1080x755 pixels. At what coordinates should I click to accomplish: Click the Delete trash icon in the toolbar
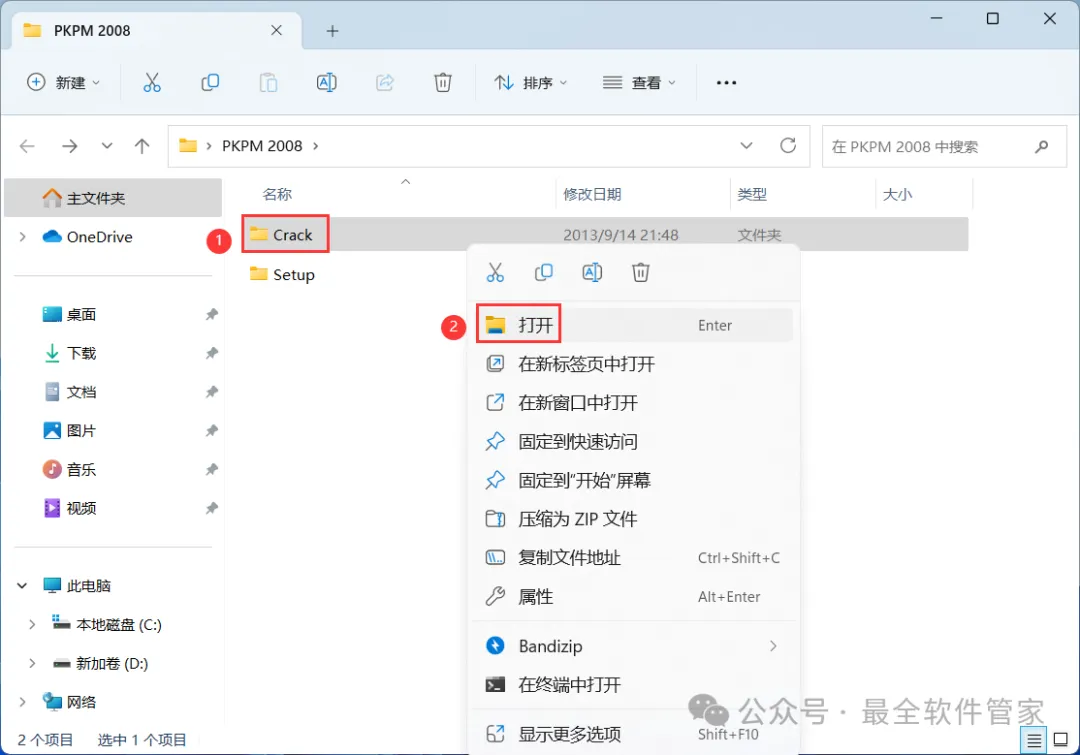click(443, 83)
